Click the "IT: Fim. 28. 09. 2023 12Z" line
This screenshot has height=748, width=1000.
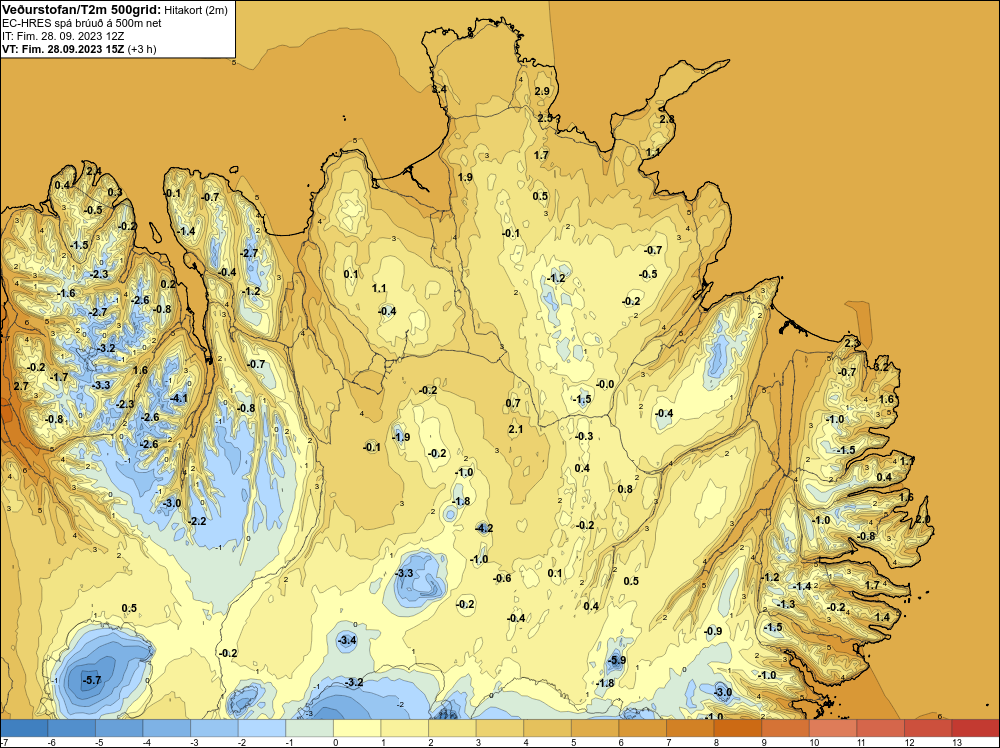point(63,36)
